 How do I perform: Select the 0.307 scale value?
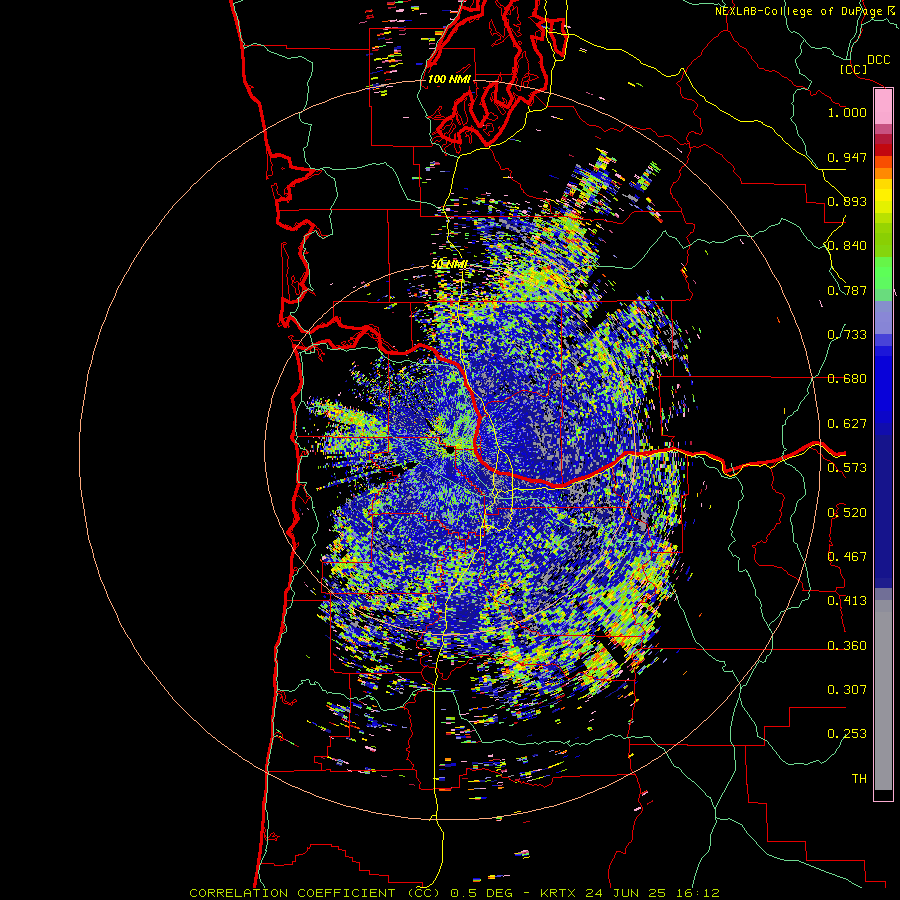click(847, 690)
